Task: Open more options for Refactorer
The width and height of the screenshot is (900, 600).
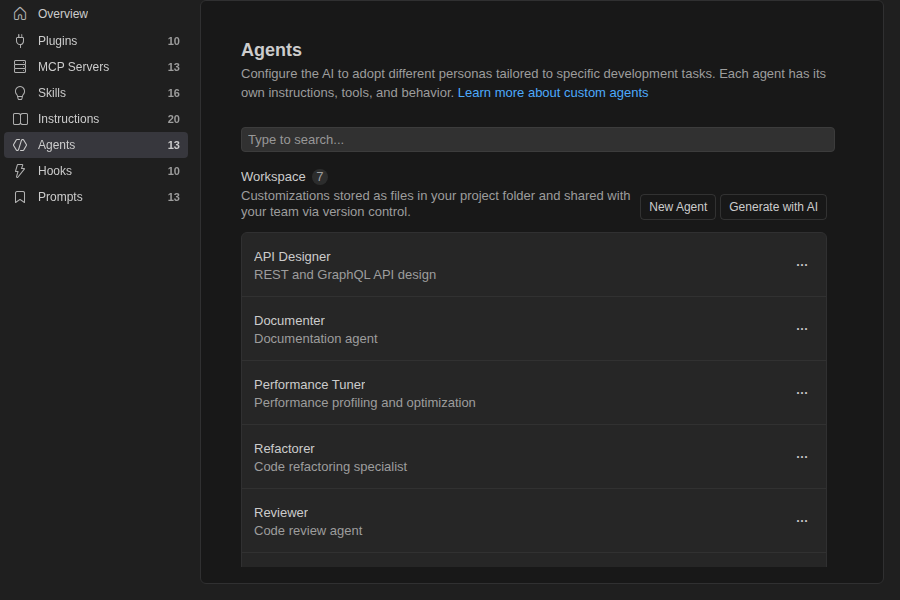Action: click(x=802, y=456)
